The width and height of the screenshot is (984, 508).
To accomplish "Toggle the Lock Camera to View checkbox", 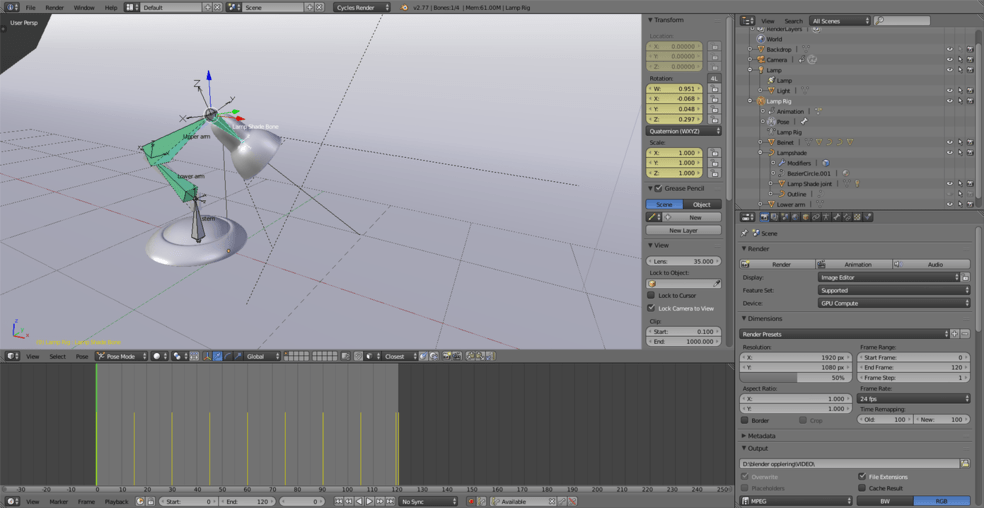I will click(651, 308).
